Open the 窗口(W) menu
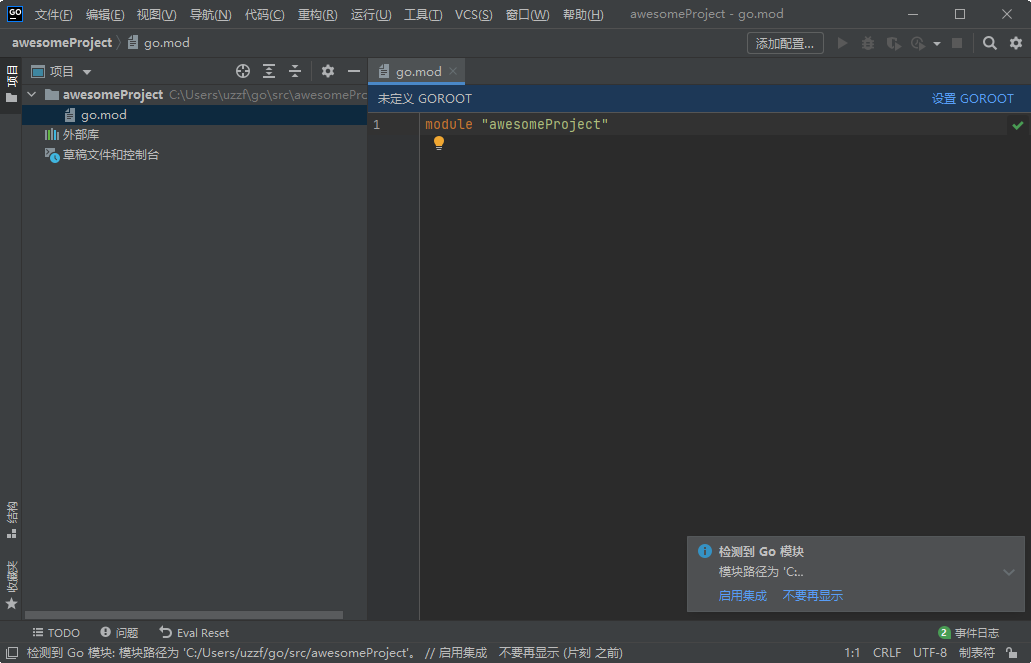 click(527, 14)
